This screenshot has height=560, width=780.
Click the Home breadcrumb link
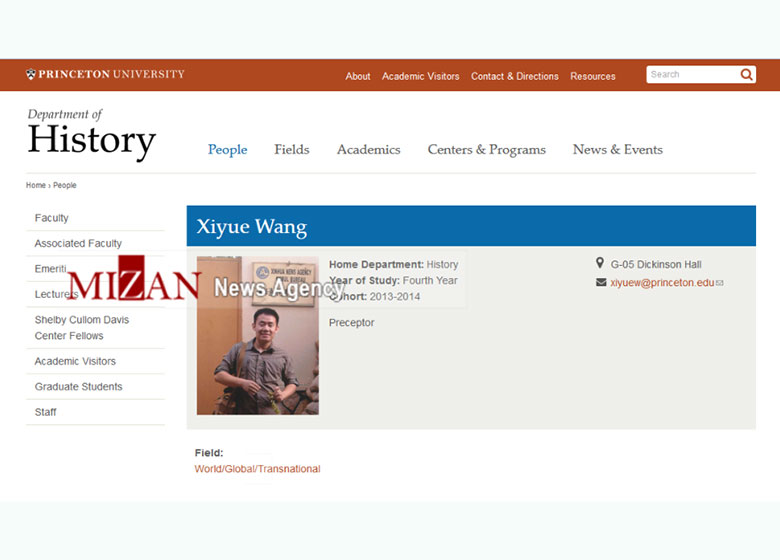coord(36,185)
